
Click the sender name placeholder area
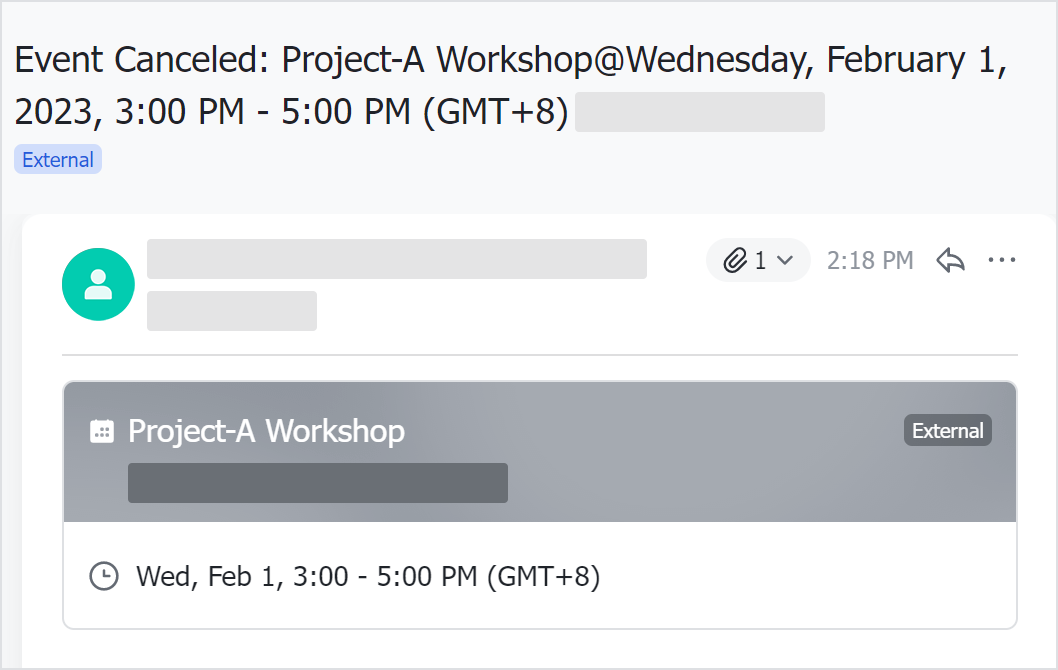(x=396, y=259)
